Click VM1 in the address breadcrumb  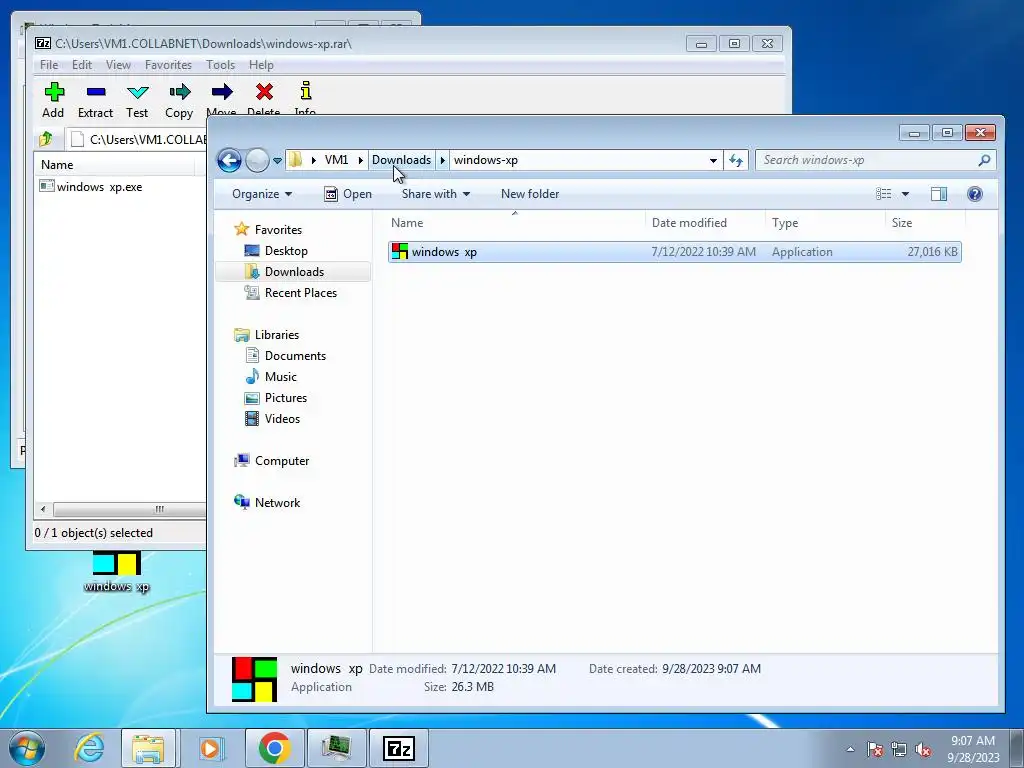click(336, 160)
